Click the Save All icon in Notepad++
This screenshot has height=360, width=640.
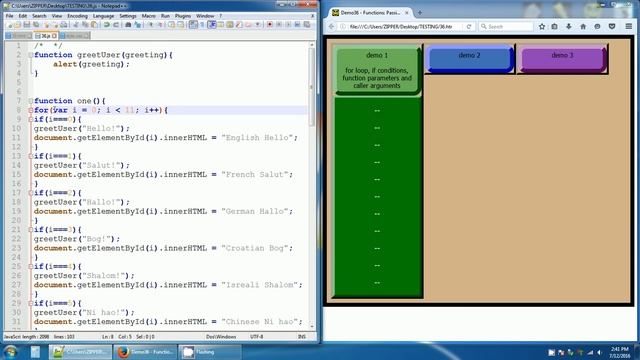click(x=36, y=25)
